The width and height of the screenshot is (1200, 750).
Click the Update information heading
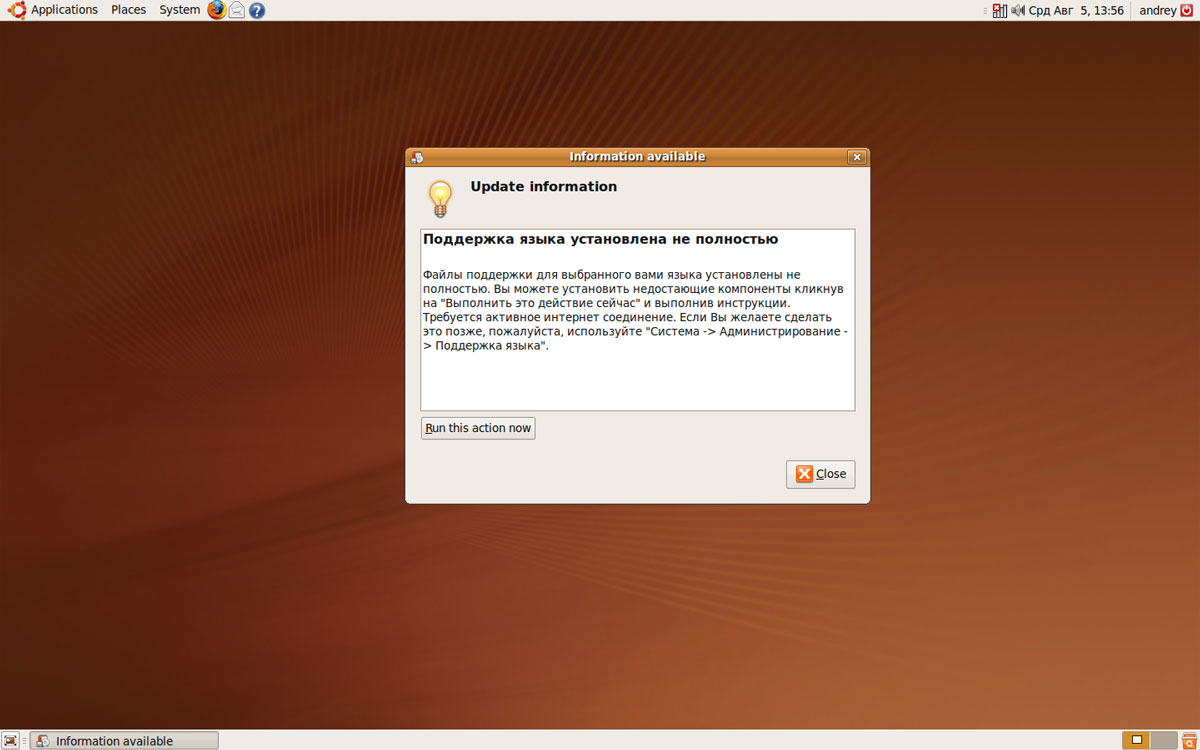point(544,186)
